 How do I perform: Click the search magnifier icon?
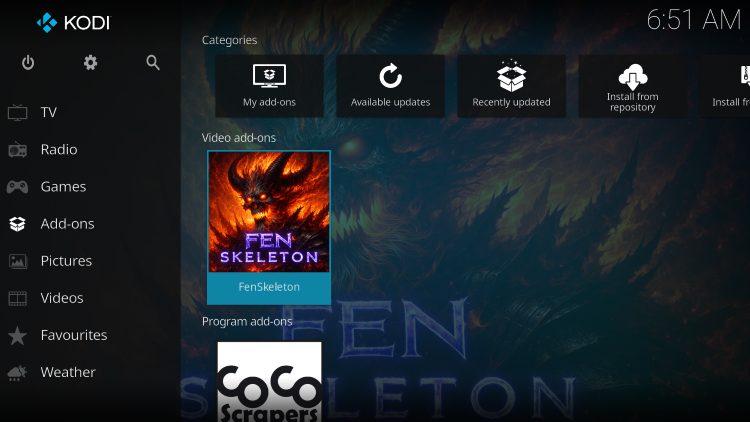click(x=153, y=63)
